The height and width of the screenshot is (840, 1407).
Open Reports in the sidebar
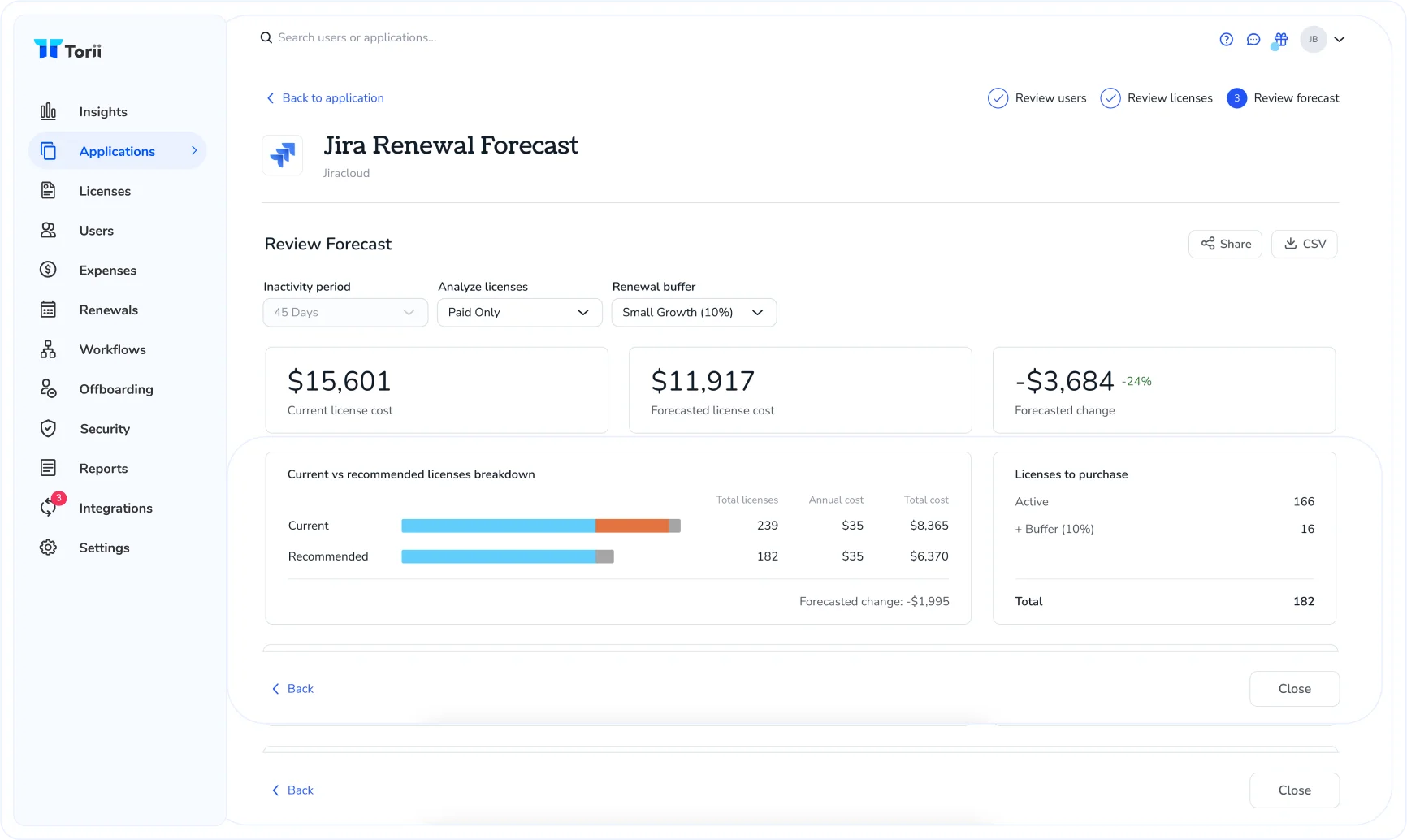coord(103,469)
